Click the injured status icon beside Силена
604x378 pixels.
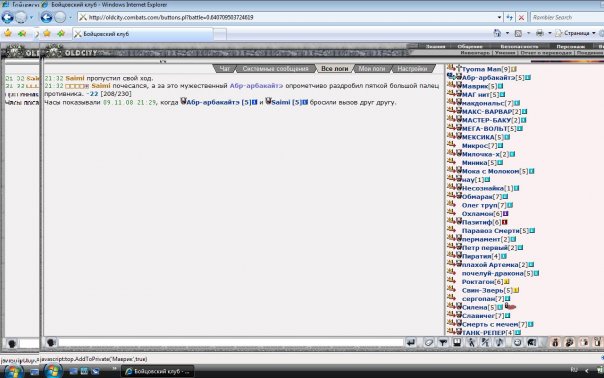pos(510,307)
